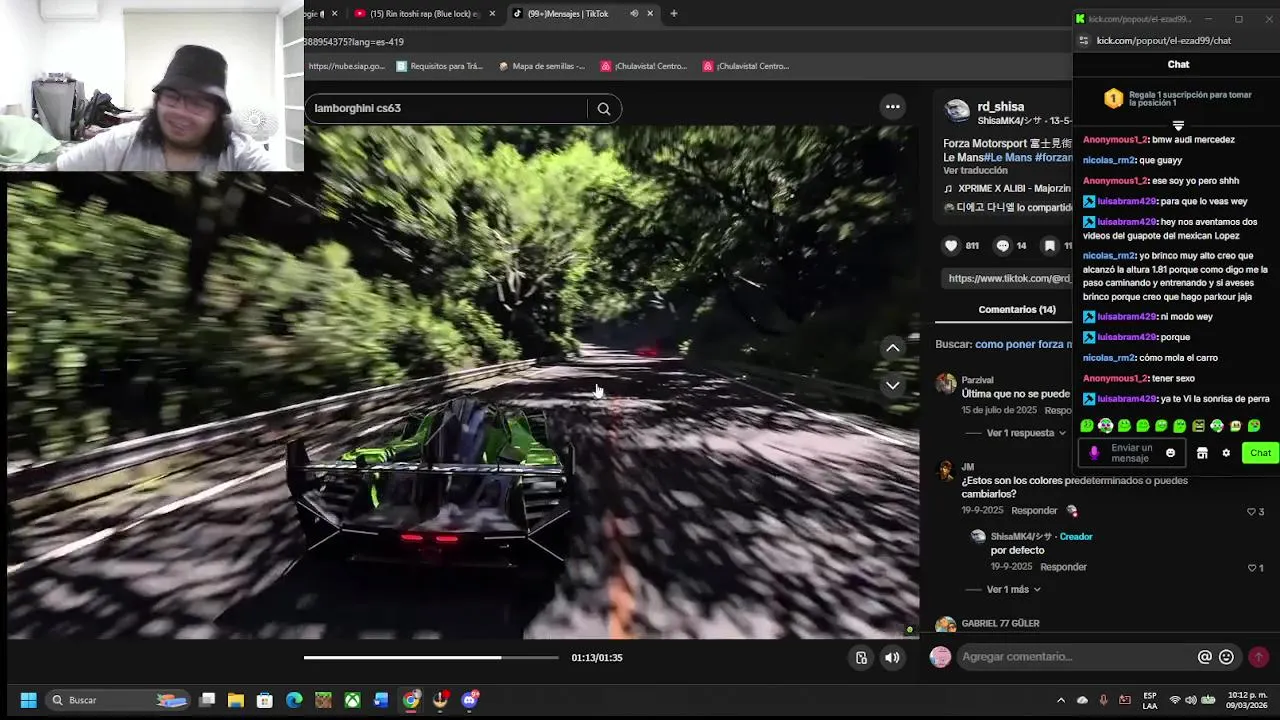Open the three-dot more options menu on video
The image size is (1280, 720).
893,107
